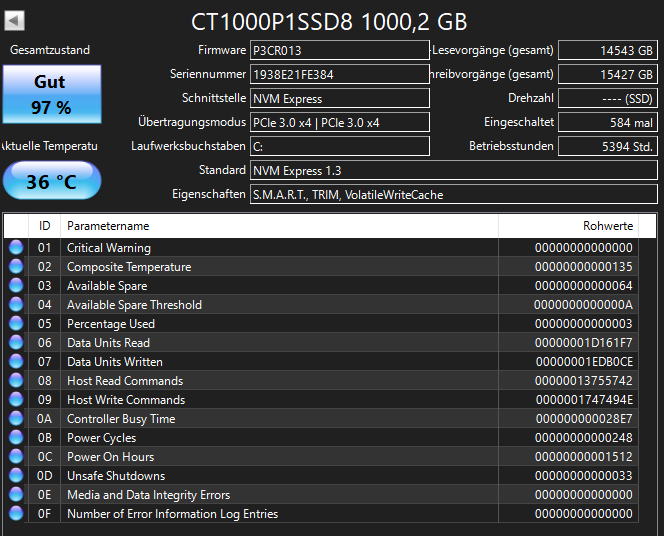Click the Lesevorgänge value 14543 GB
664x536 pixels.
tap(608, 50)
